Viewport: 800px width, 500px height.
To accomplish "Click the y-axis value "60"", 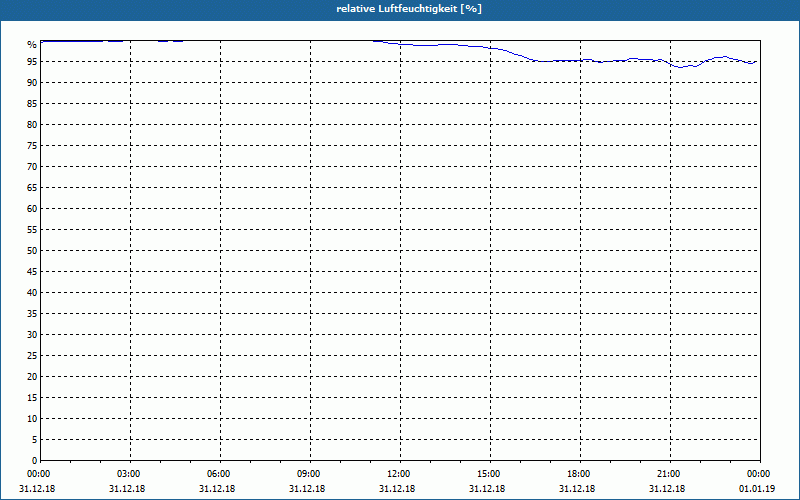I will click(32, 209).
